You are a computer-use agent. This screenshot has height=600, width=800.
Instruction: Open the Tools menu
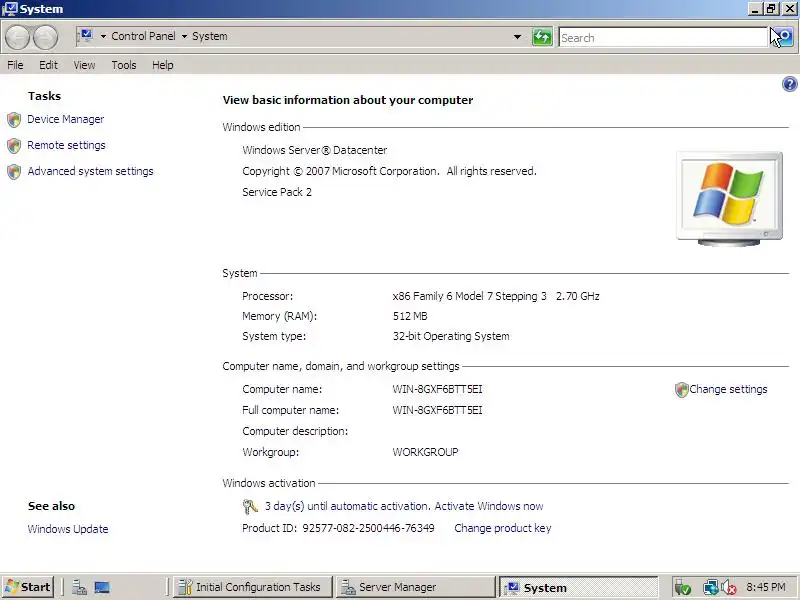coord(124,65)
